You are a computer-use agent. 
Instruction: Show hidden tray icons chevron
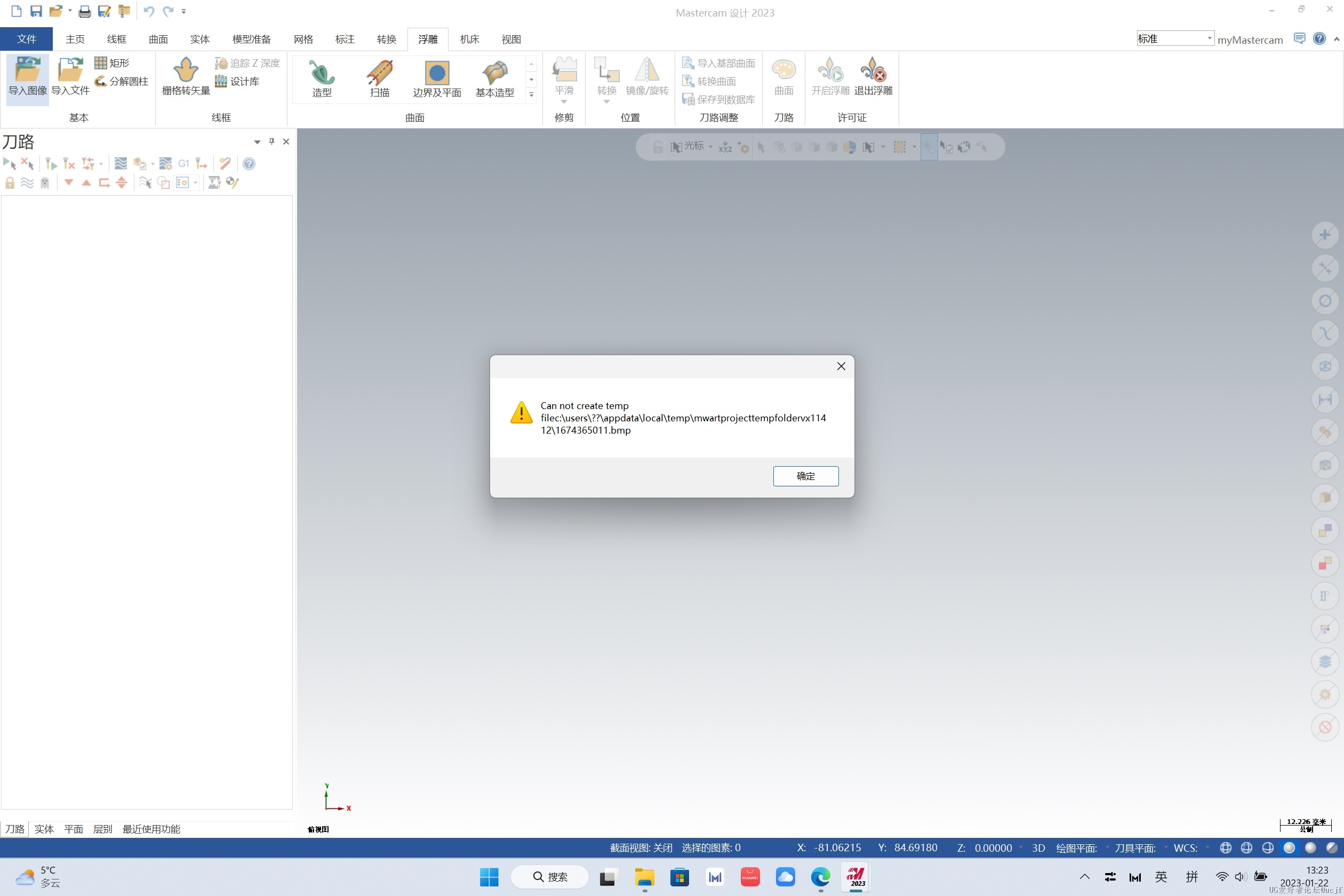click(1084, 877)
